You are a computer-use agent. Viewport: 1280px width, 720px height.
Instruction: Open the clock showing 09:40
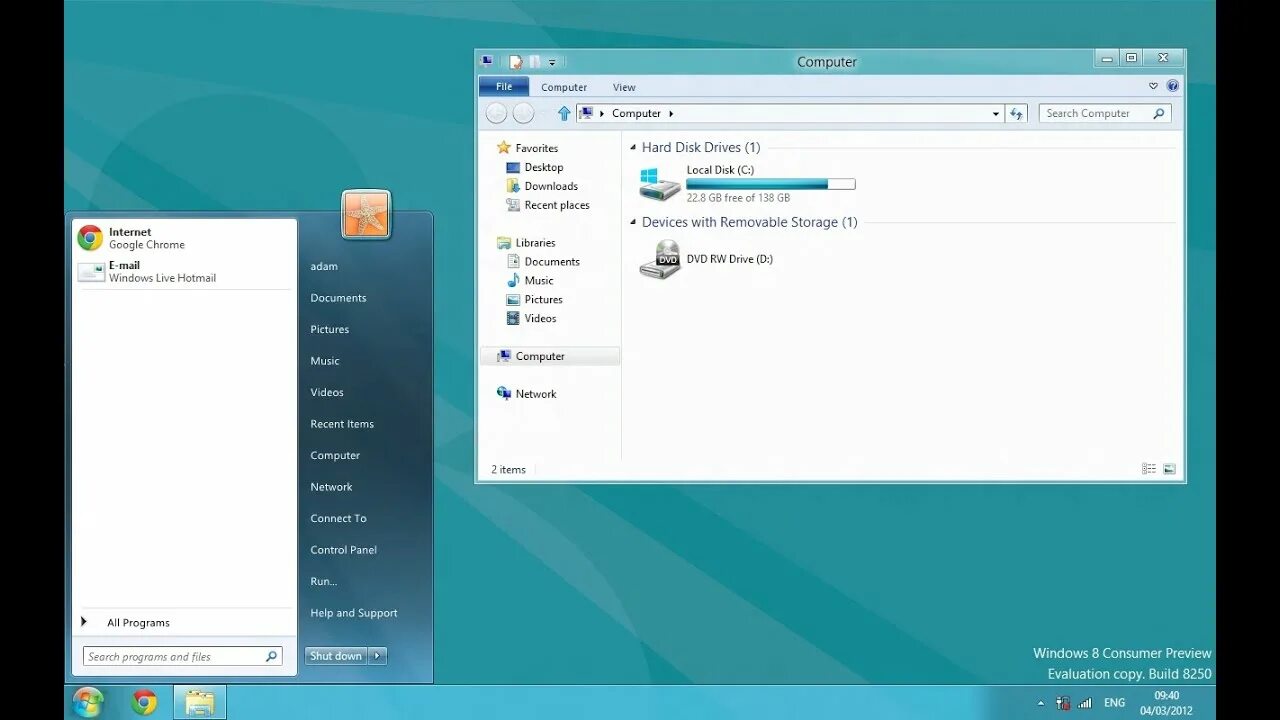(1167, 703)
